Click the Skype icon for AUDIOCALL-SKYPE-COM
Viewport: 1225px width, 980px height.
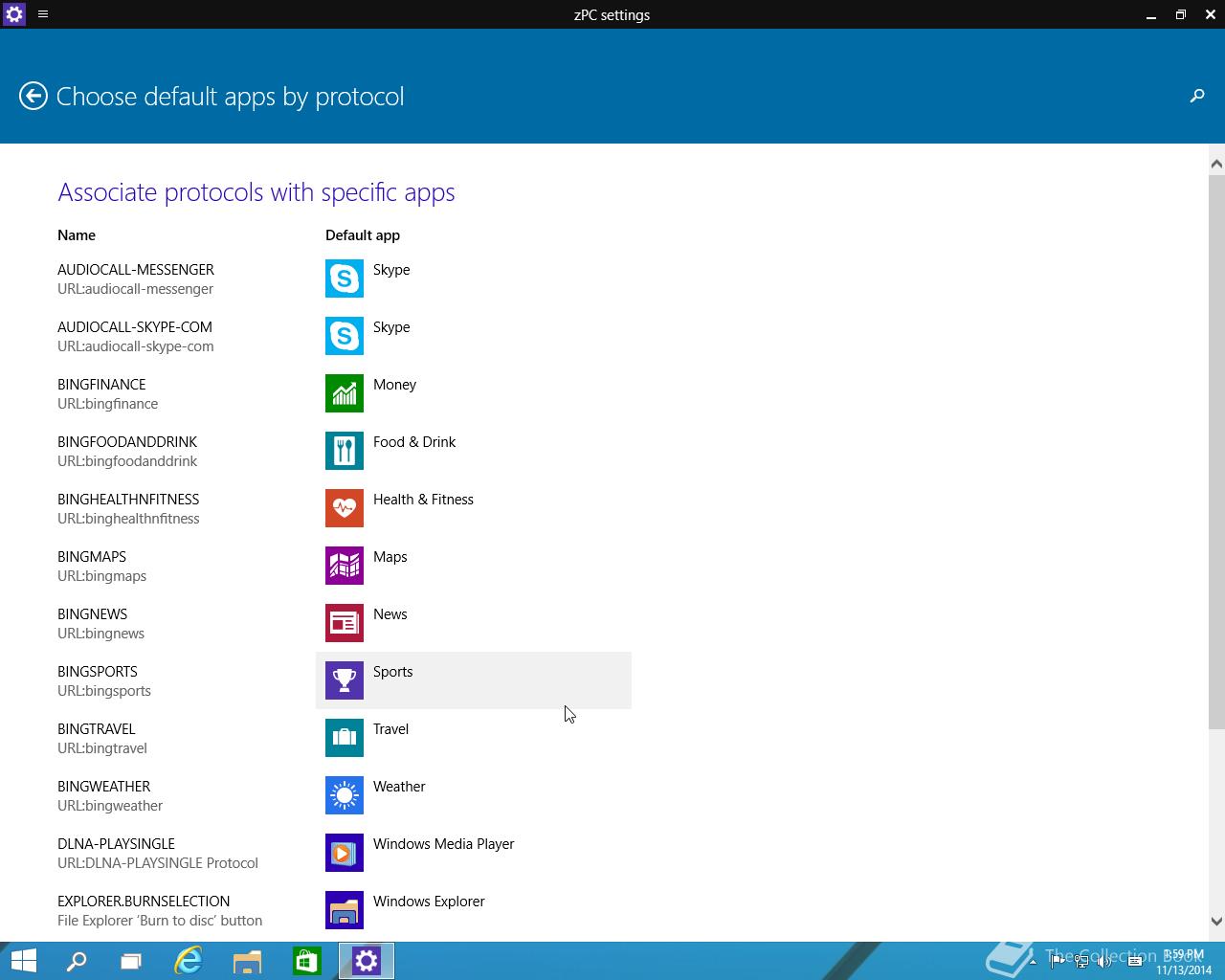click(345, 336)
